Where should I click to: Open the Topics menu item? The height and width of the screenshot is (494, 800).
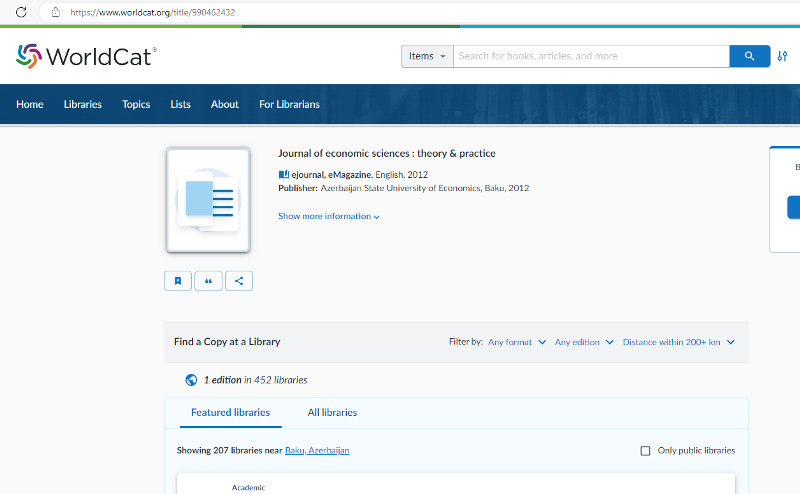[136, 104]
